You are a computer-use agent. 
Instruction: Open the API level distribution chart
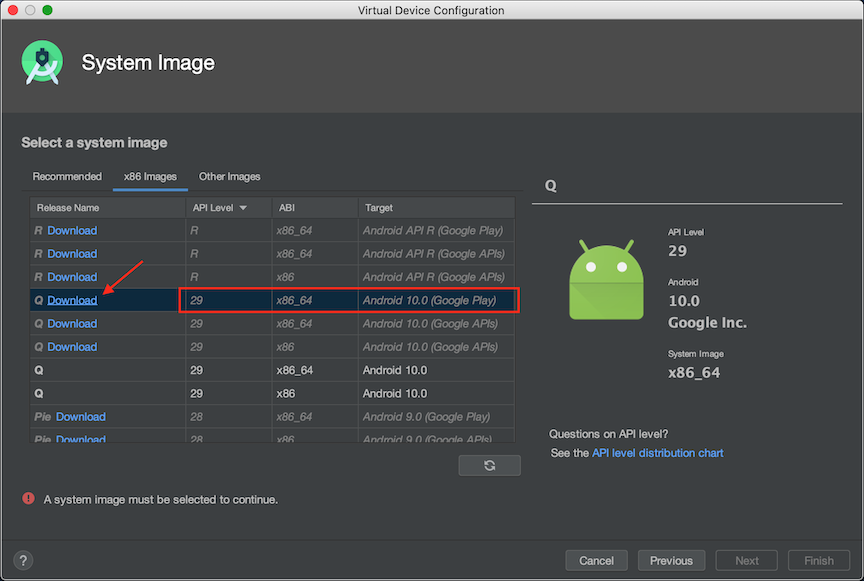pyautogui.click(x=656, y=452)
